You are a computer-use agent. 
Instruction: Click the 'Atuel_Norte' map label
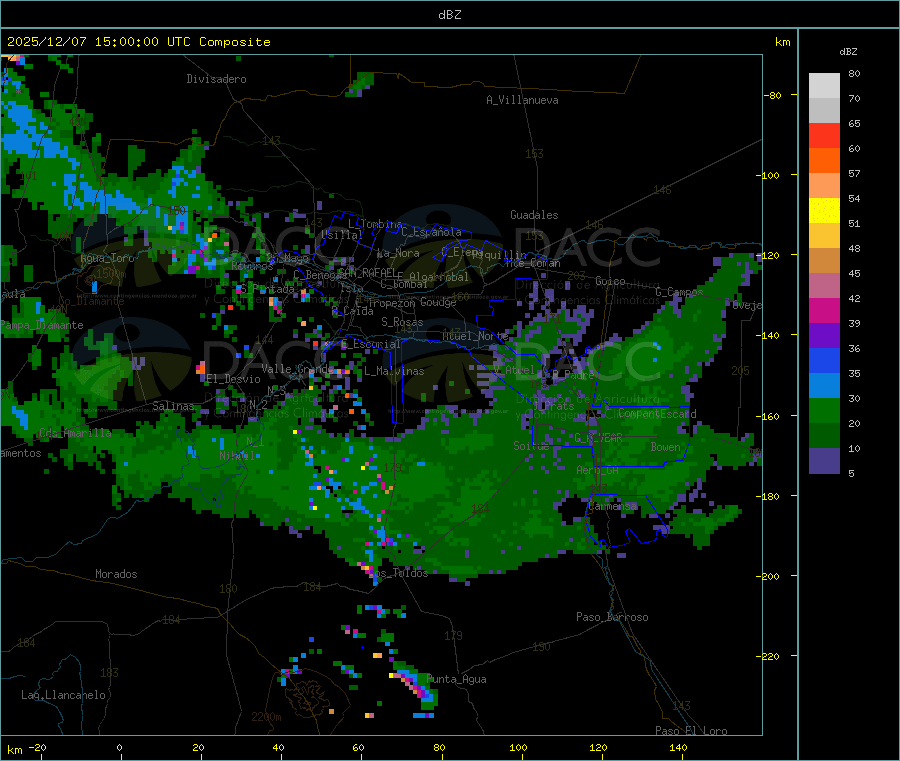(475, 336)
